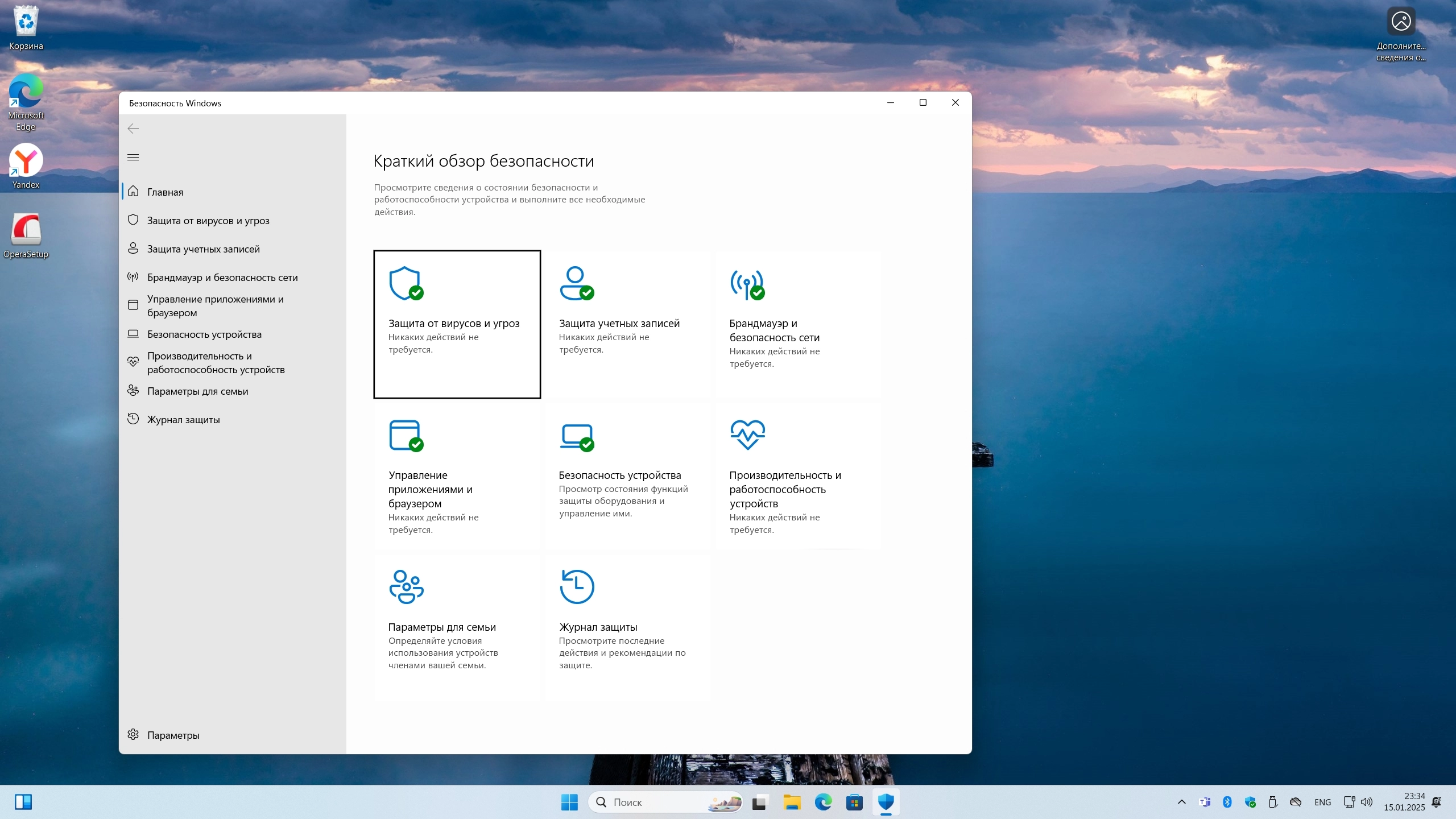Open Windows Start menu
The width and height of the screenshot is (1456, 819).
point(569,802)
